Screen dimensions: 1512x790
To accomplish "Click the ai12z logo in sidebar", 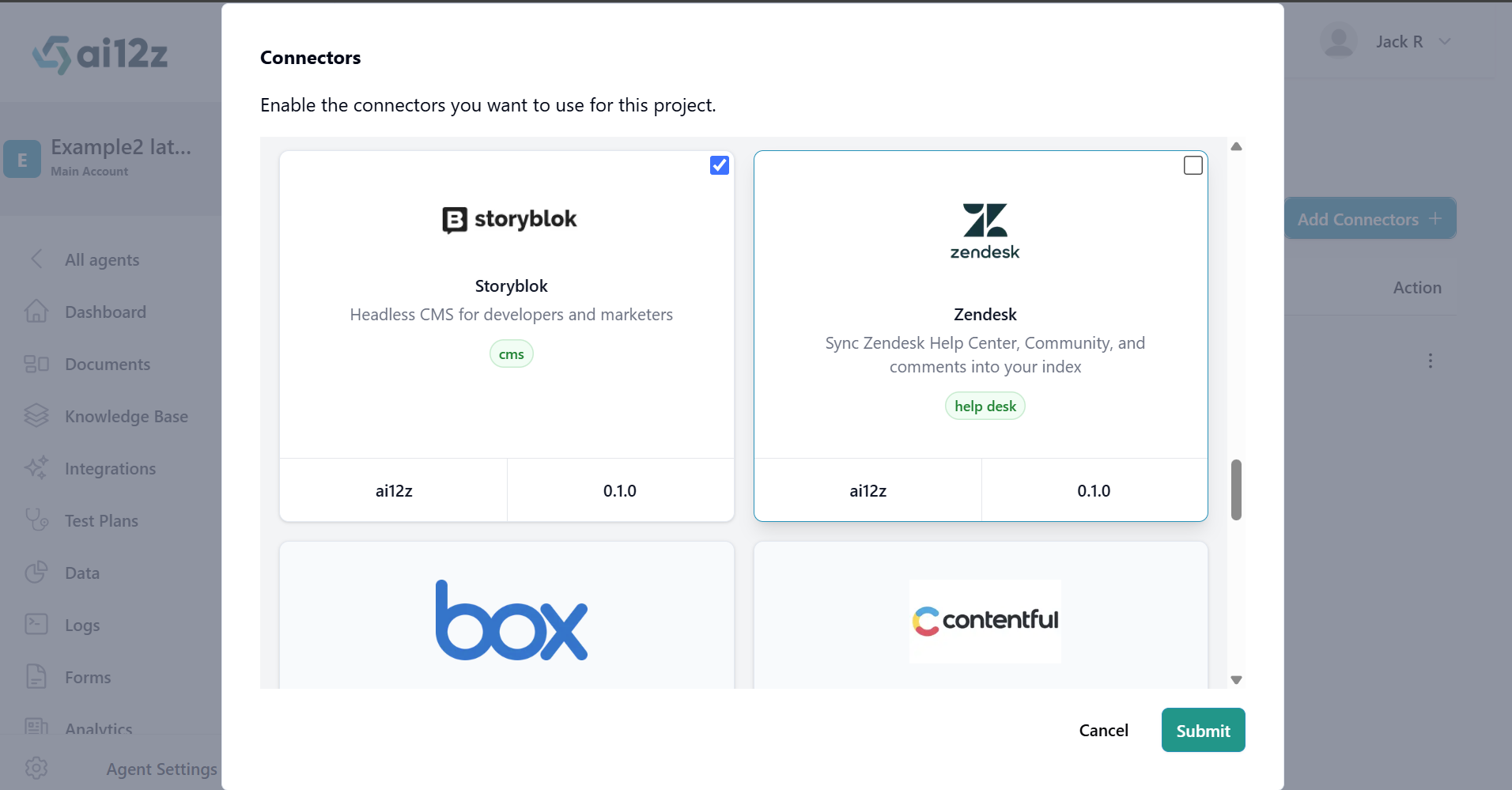I will point(100,54).
